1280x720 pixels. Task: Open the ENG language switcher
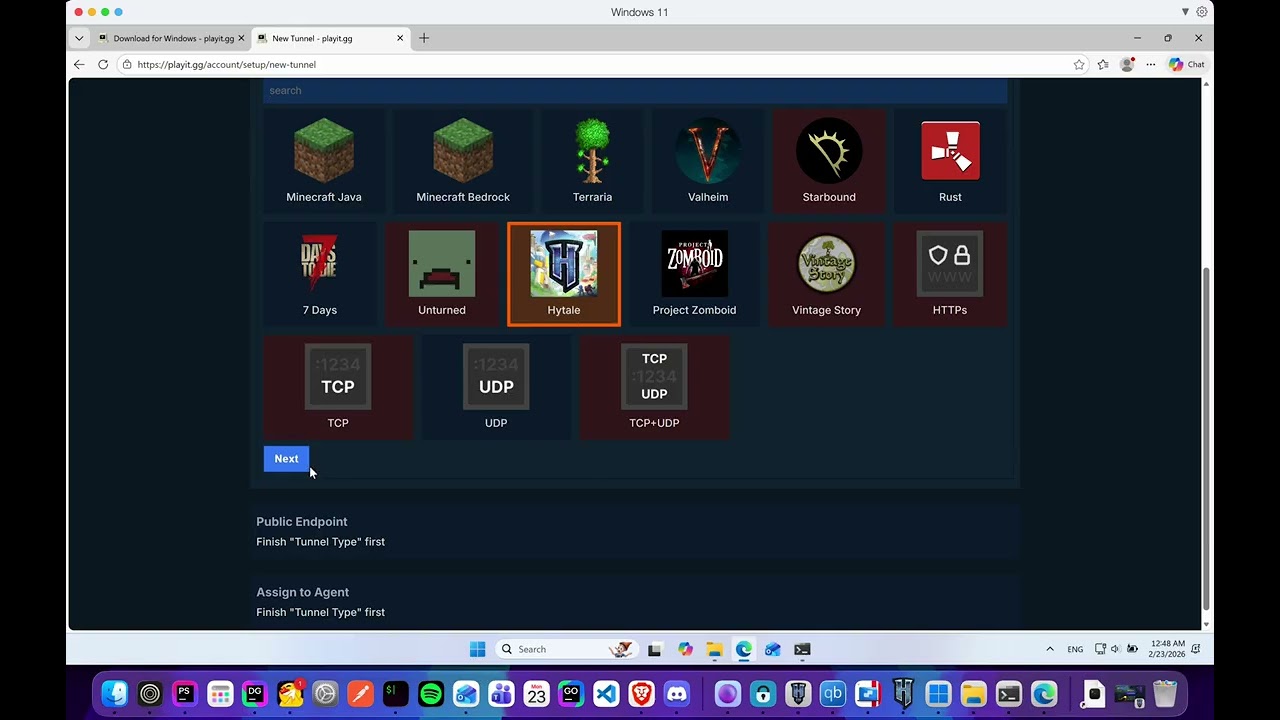[1075, 649]
